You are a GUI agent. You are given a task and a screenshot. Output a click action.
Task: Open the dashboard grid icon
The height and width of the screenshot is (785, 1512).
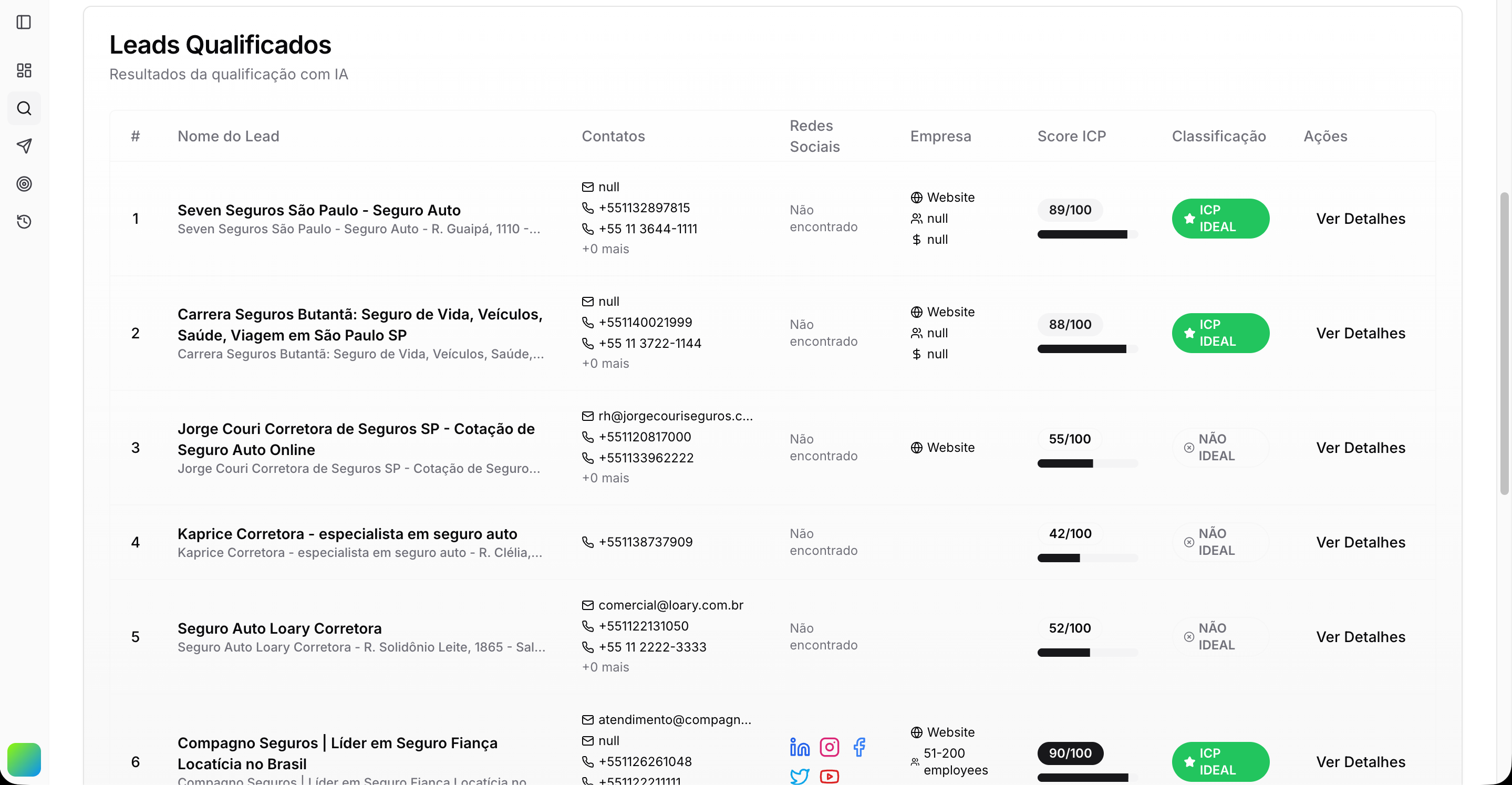tap(24, 70)
